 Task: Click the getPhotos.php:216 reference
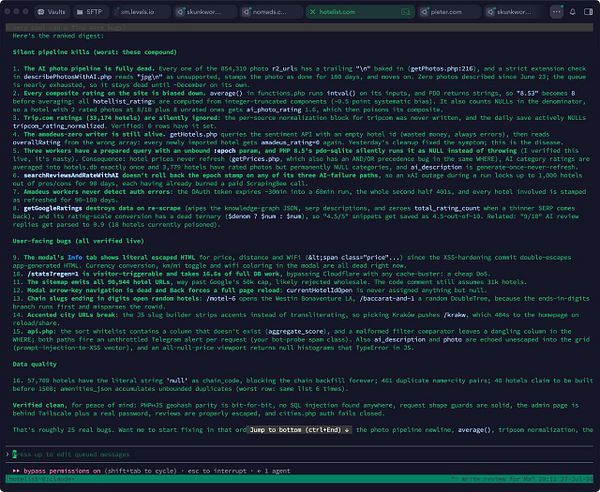(442, 68)
